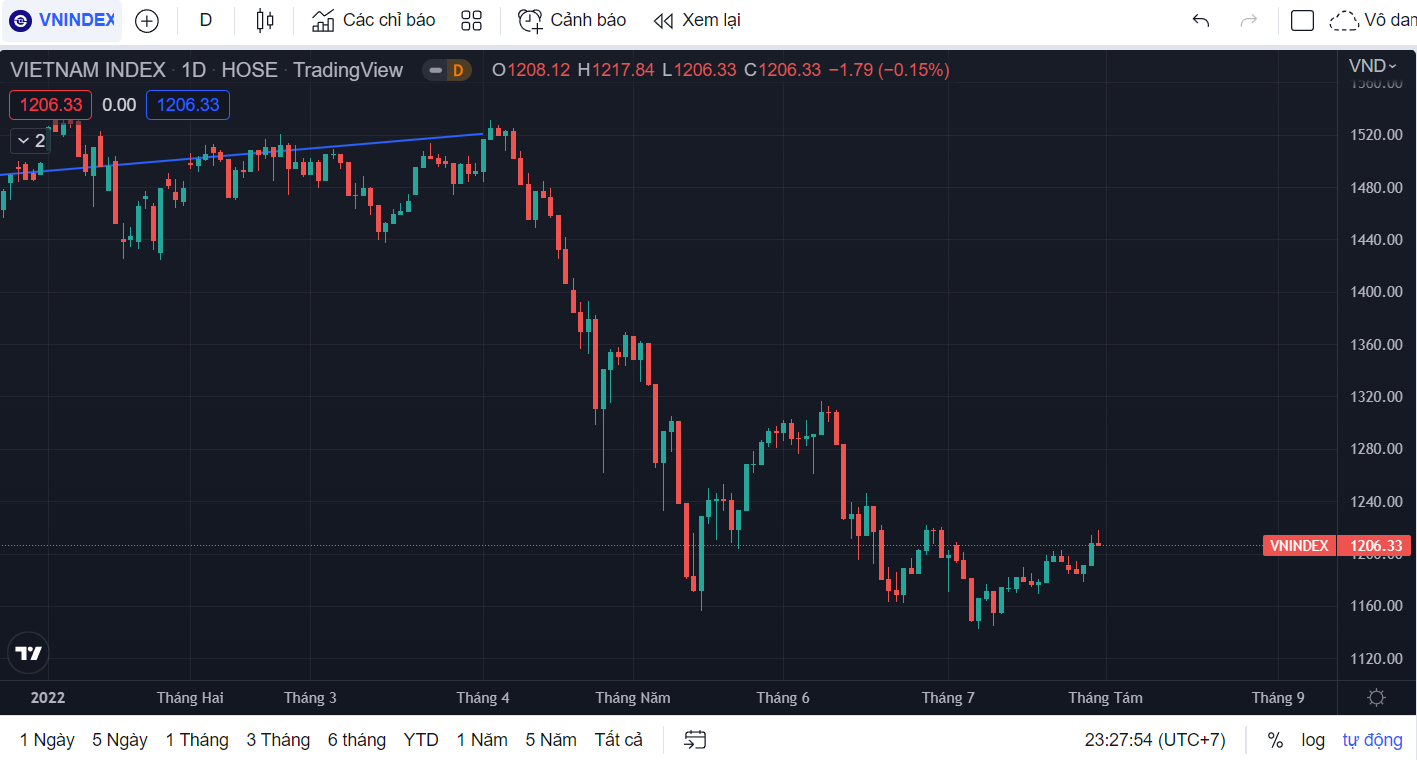Open chart settings gear icon

point(1376,698)
